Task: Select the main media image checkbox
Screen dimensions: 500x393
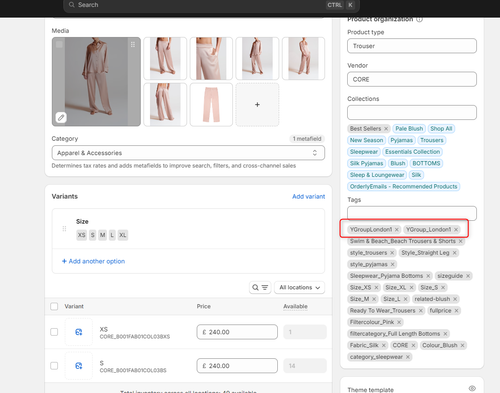Action: pyautogui.click(x=59, y=44)
